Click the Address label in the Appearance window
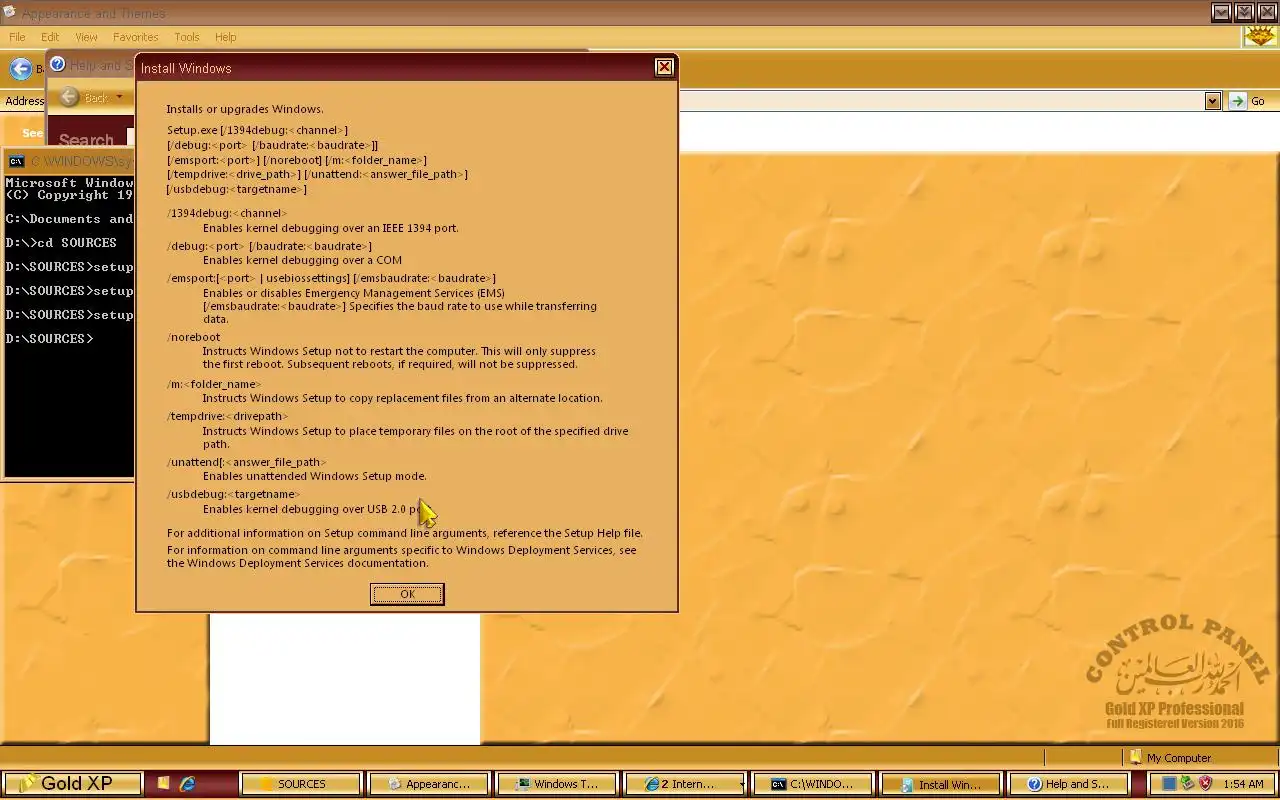1280x800 pixels. (24, 101)
